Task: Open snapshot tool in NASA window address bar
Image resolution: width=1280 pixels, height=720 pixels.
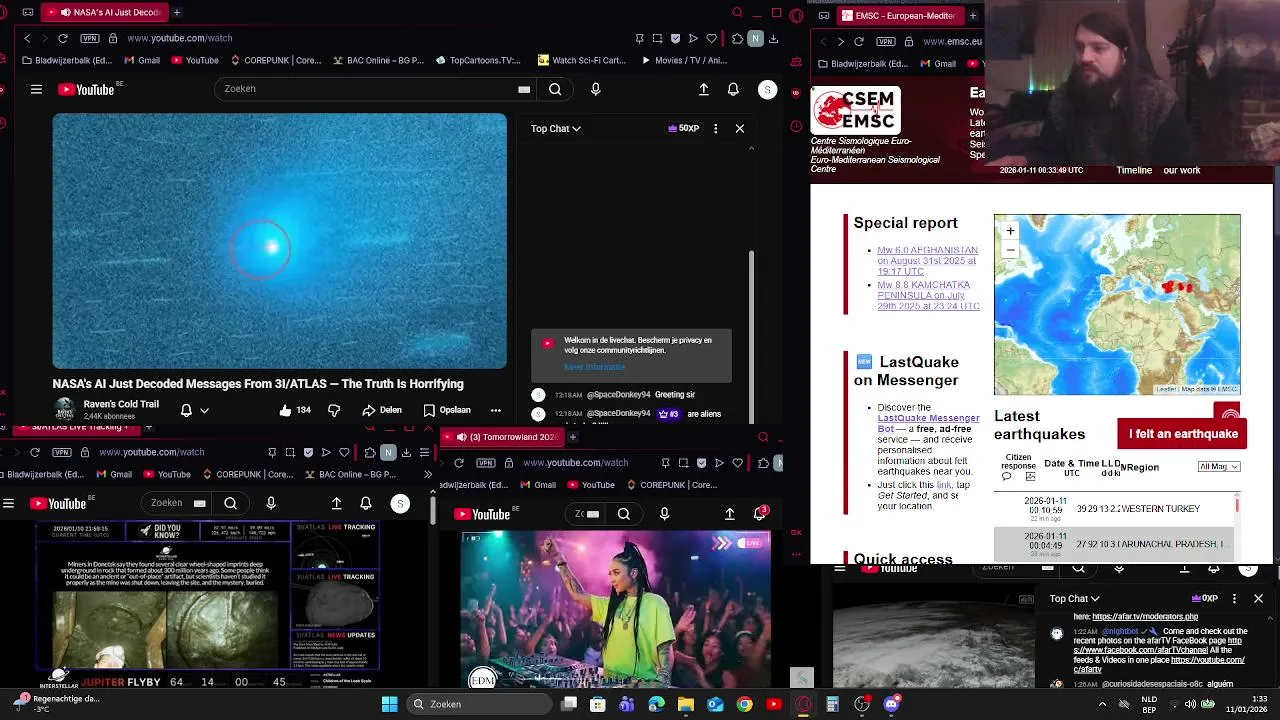Action: 657,38
